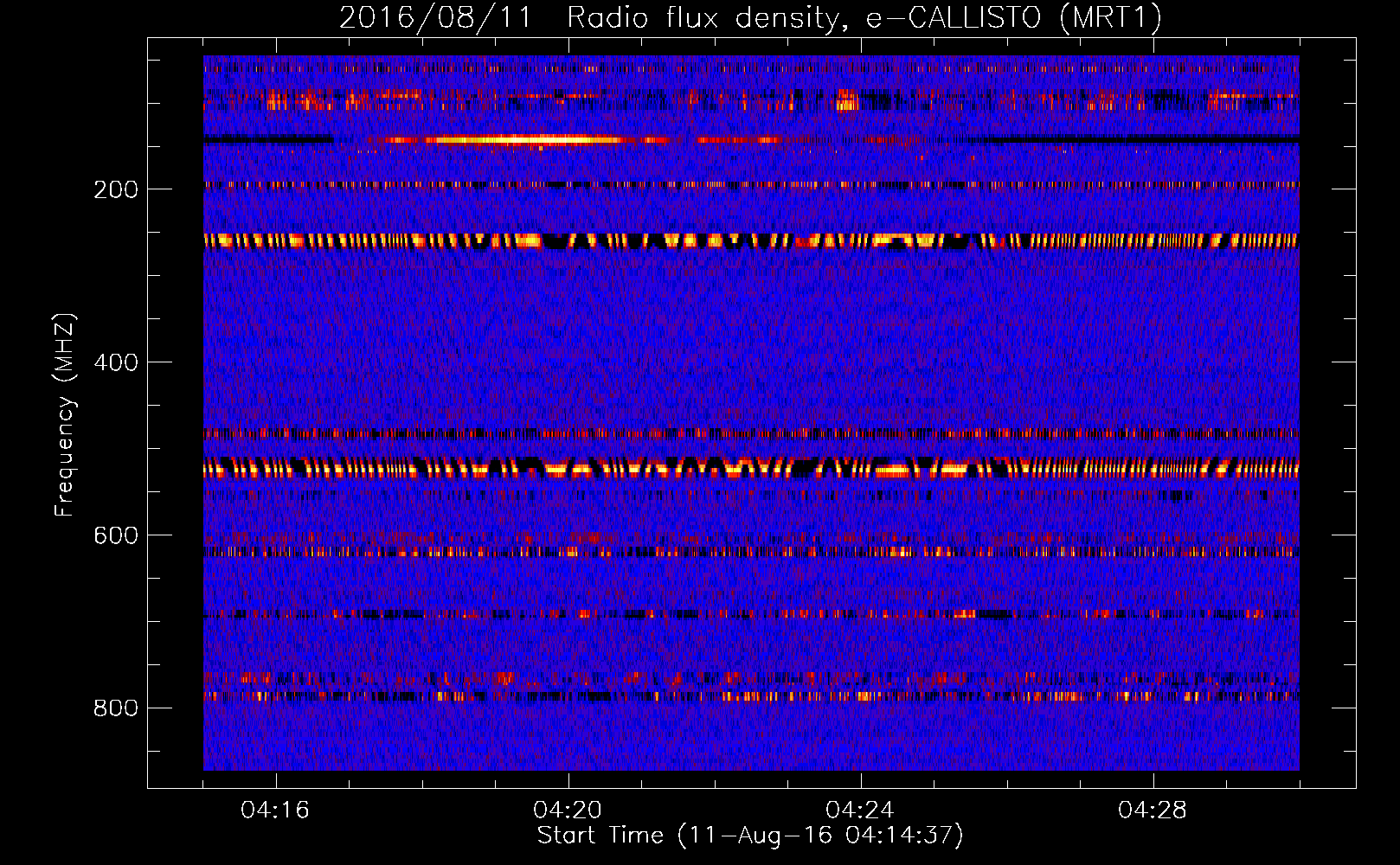Click the 04:16 time tick label
The height and width of the screenshot is (865, 1400).
(x=275, y=810)
